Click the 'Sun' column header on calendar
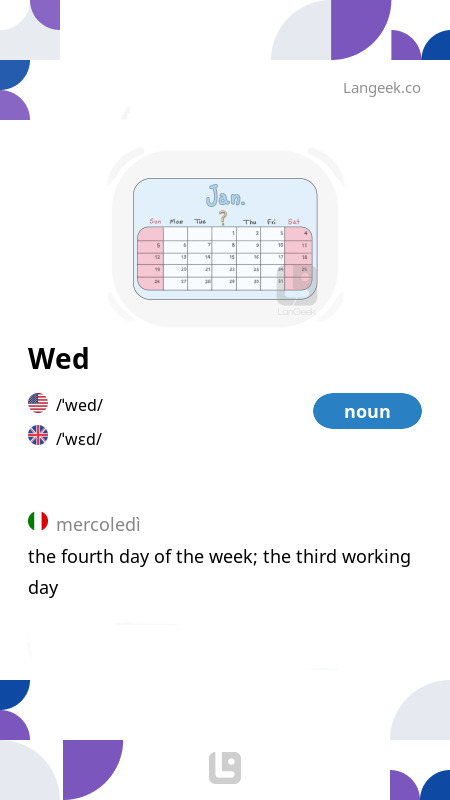The width and height of the screenshot is (450, 800). 156,221
